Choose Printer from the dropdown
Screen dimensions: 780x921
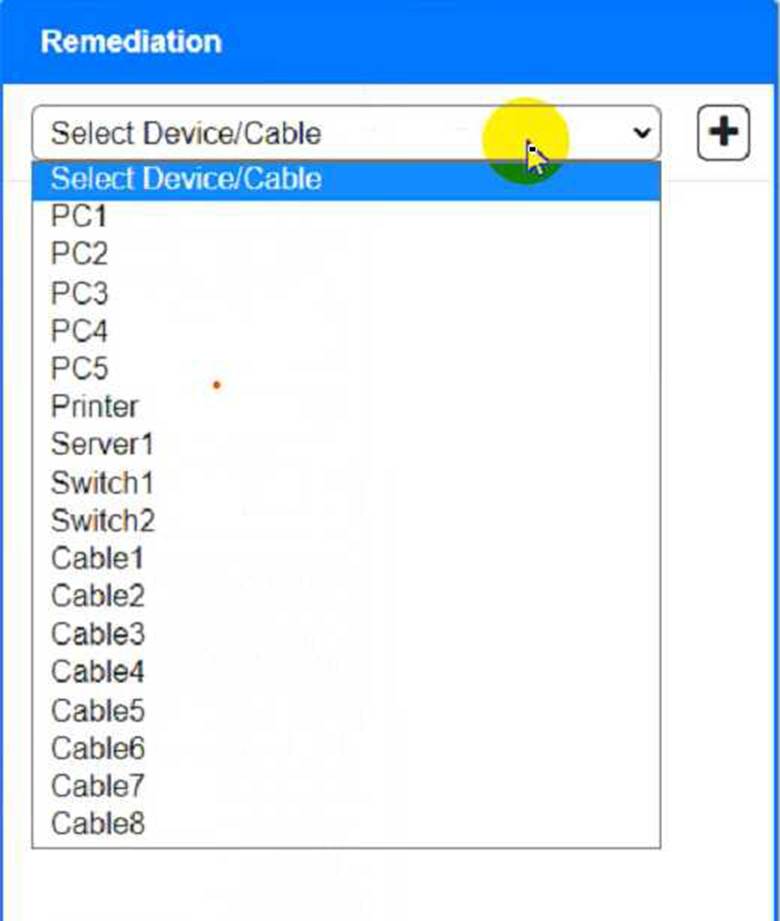[347, 406]
